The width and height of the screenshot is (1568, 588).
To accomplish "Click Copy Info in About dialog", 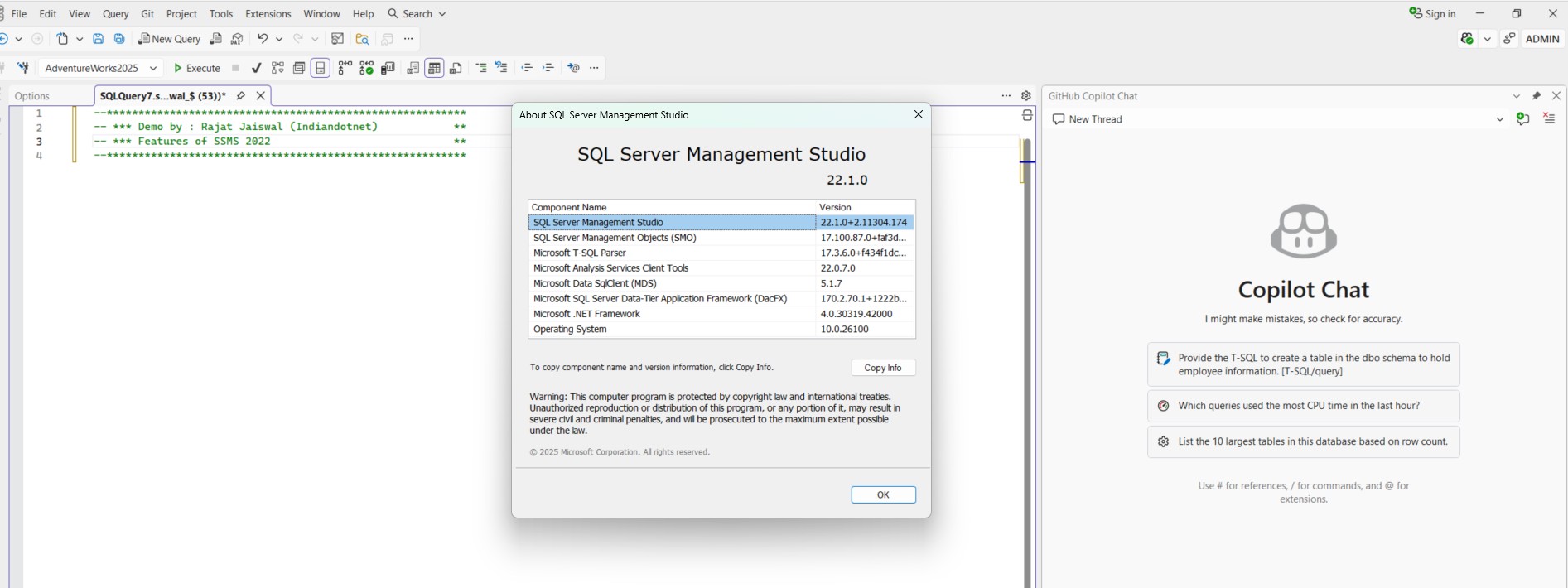I will coord(883,368).
